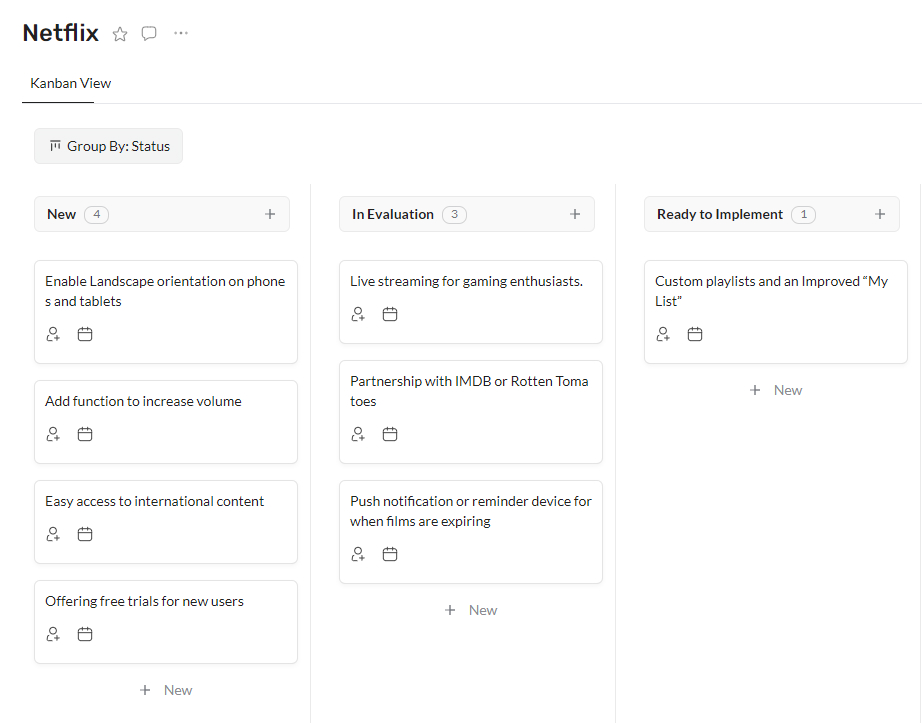Open Add function to increase volume card title
This screenshot has height=723, width=922.
point(143,401)
